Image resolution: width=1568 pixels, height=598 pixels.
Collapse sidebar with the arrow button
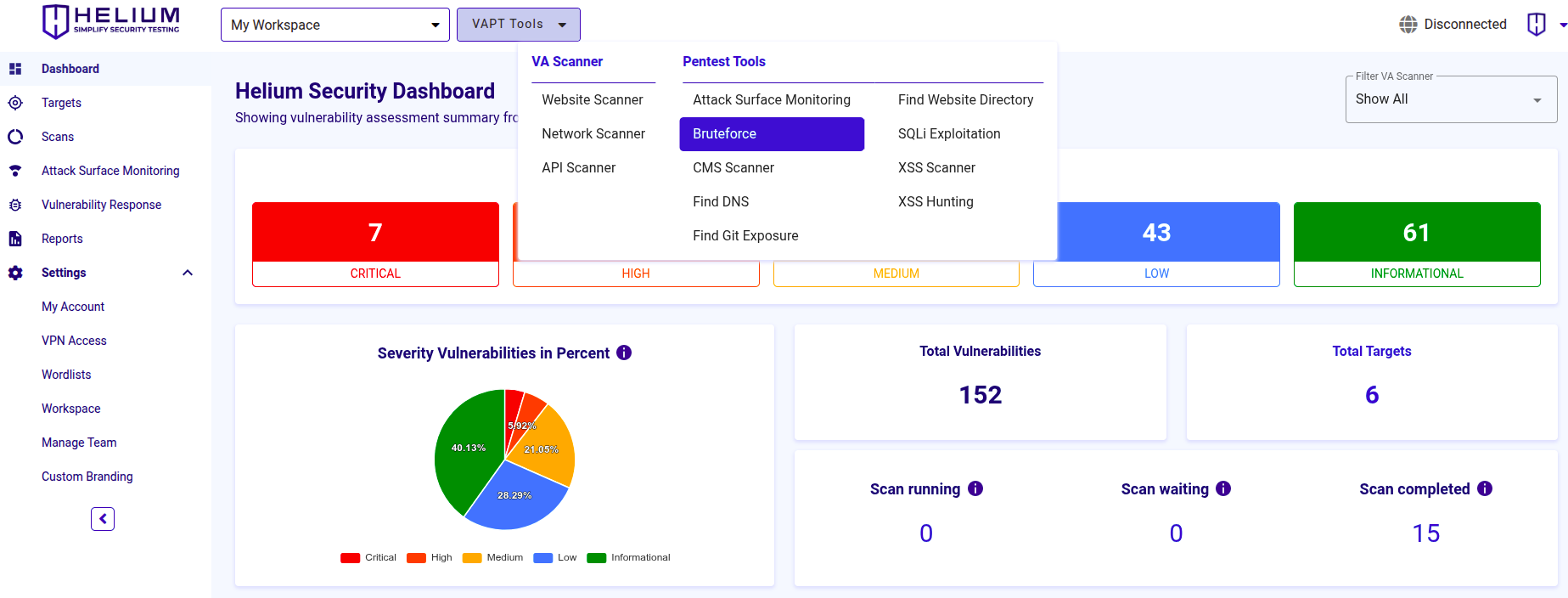click(103, 519)
